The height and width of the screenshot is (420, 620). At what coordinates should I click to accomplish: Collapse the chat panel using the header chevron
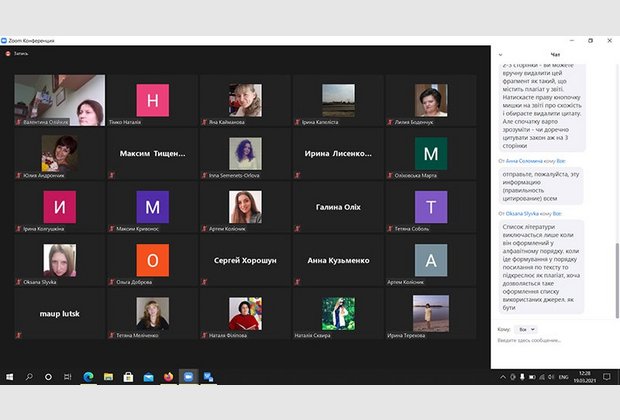(x=500, y=53)
